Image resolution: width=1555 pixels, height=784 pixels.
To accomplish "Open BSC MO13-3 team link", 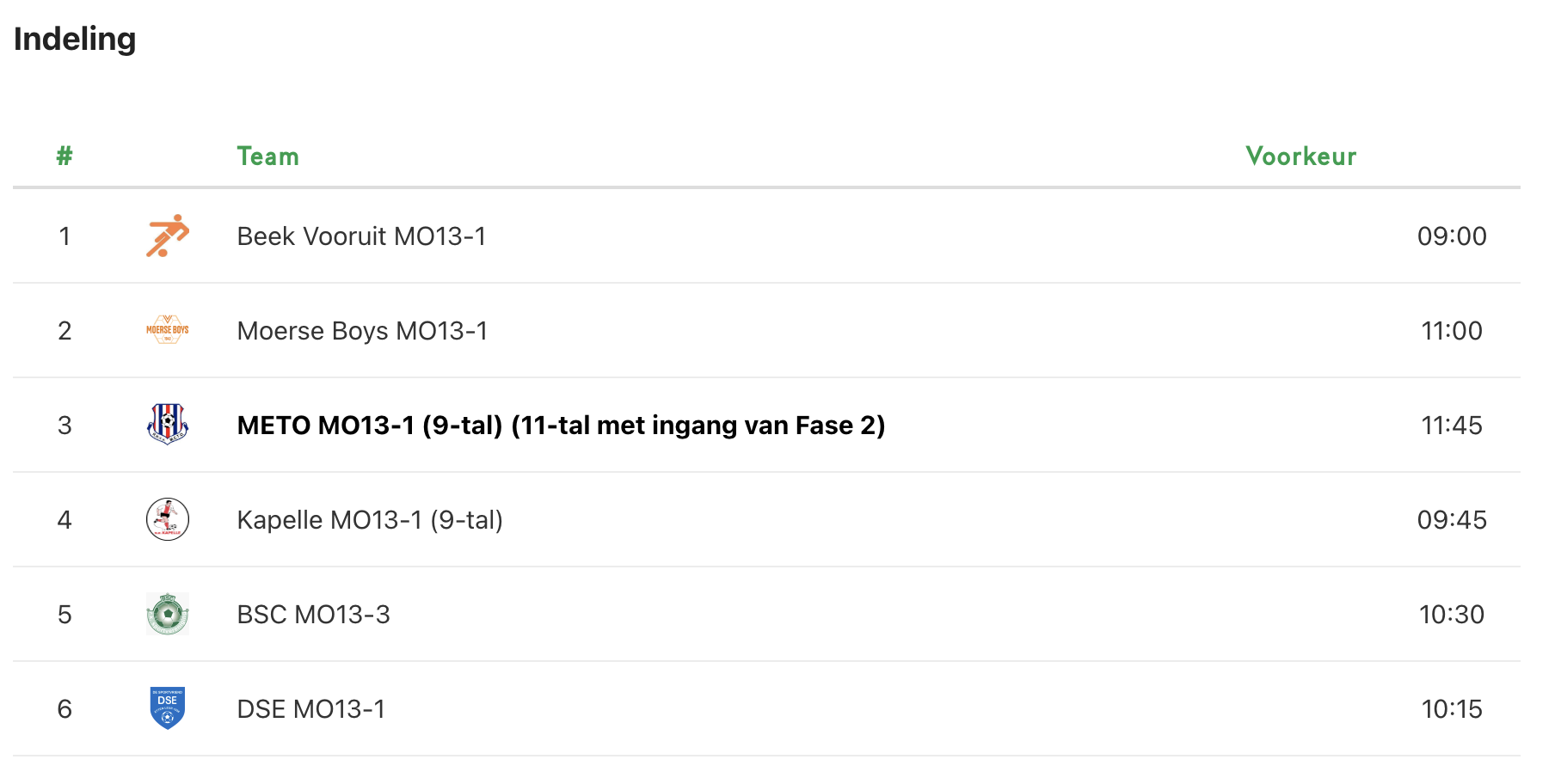I will (313, 615).
